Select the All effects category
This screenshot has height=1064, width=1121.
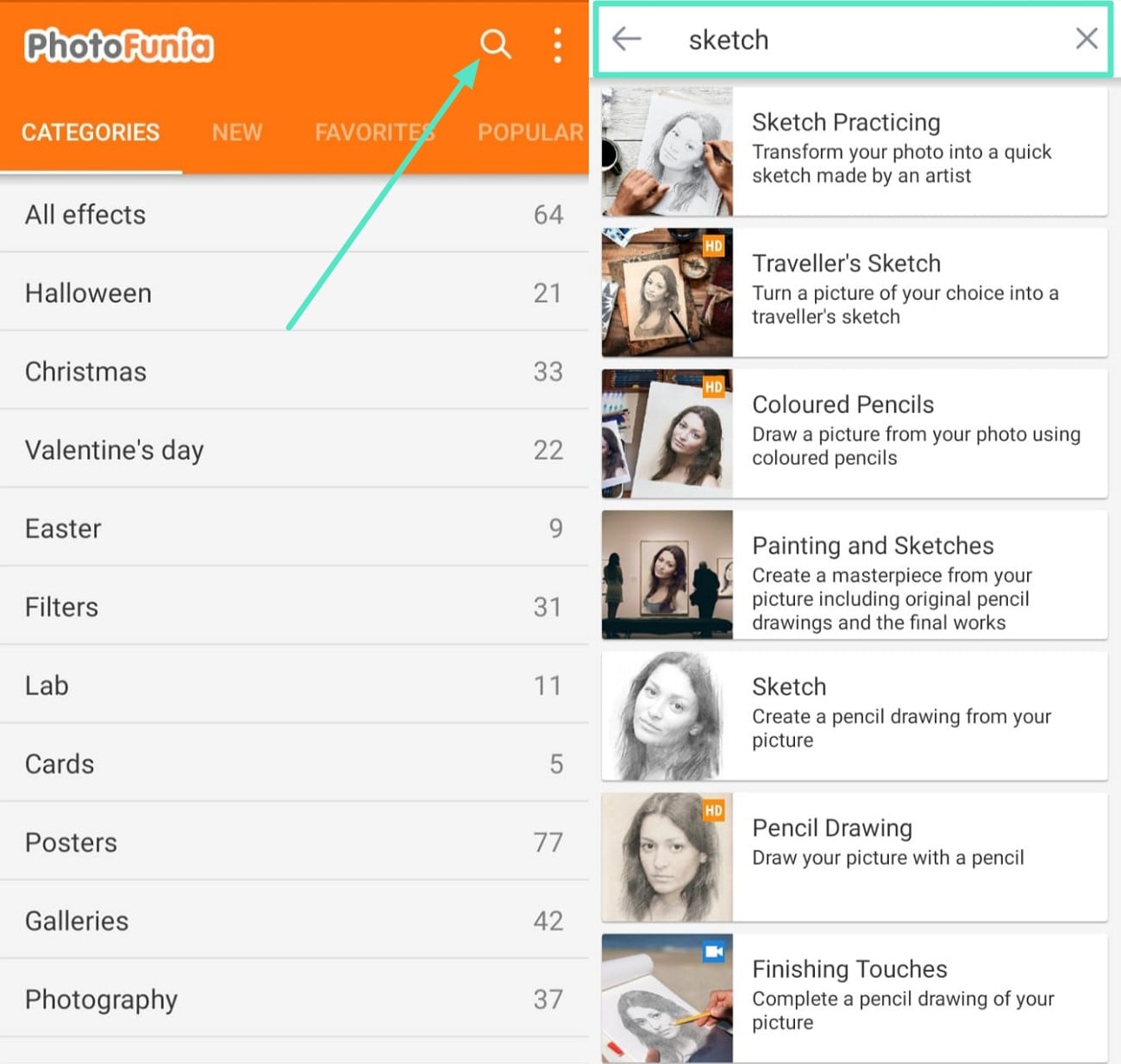tap(294, 214)
